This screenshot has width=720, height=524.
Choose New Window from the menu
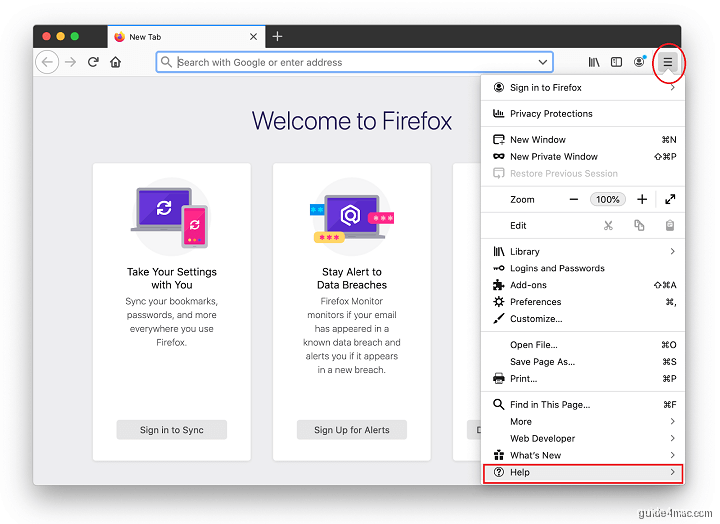pos(583,140)
